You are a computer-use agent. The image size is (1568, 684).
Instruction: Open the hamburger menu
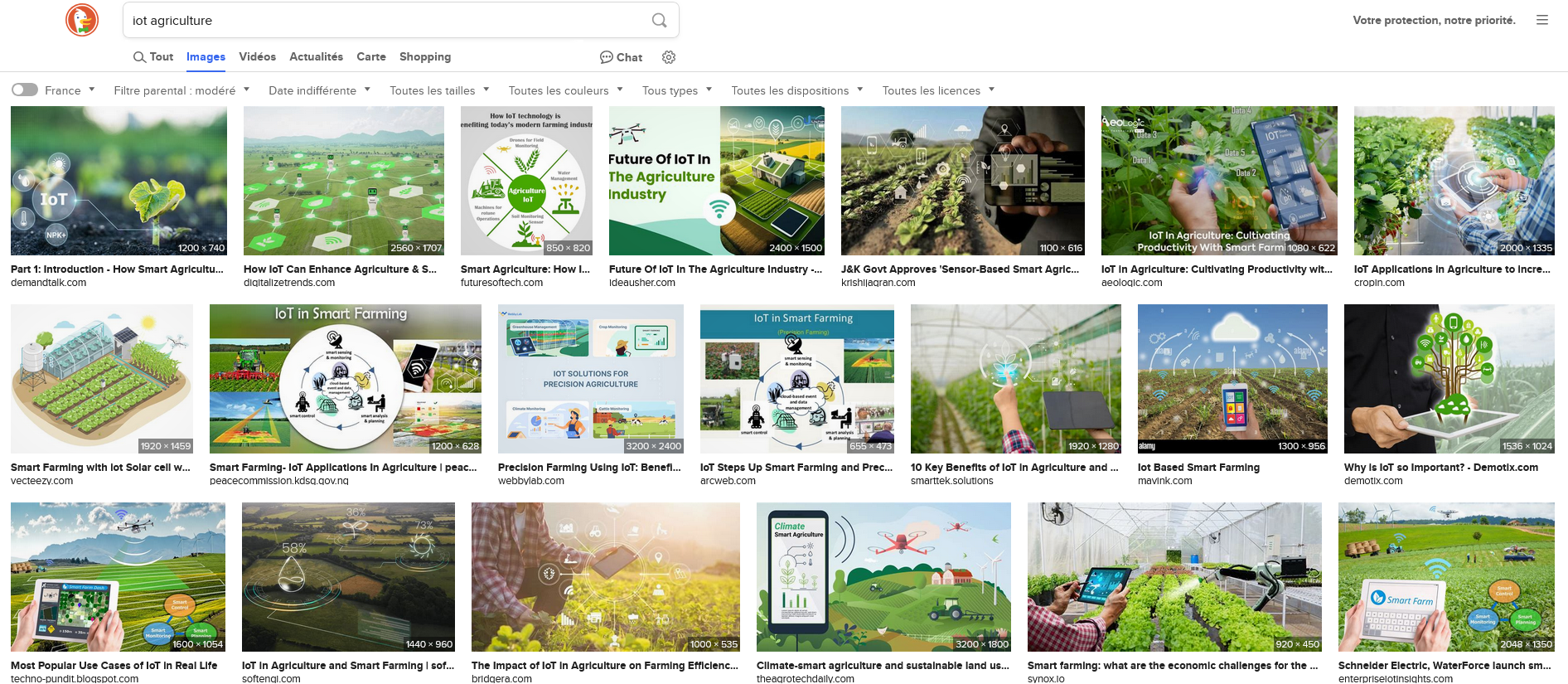click(x=1542, y=20)
